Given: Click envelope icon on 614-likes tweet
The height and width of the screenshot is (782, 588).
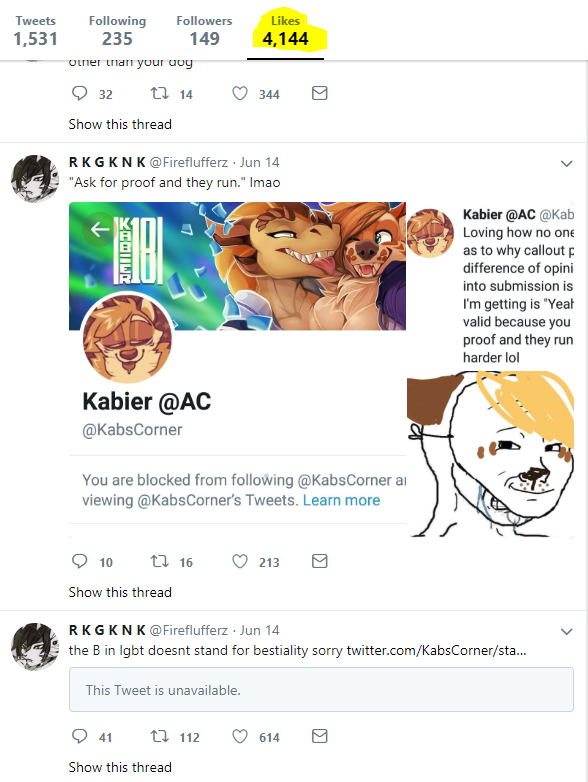Looking at the screenshot, I should 320,736.
